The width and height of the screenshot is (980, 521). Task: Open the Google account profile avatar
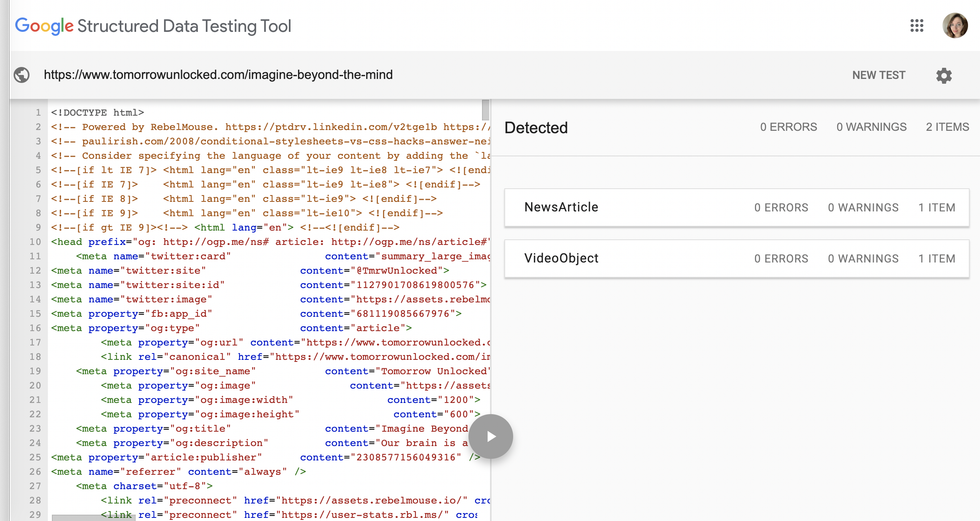pos(955,26)
